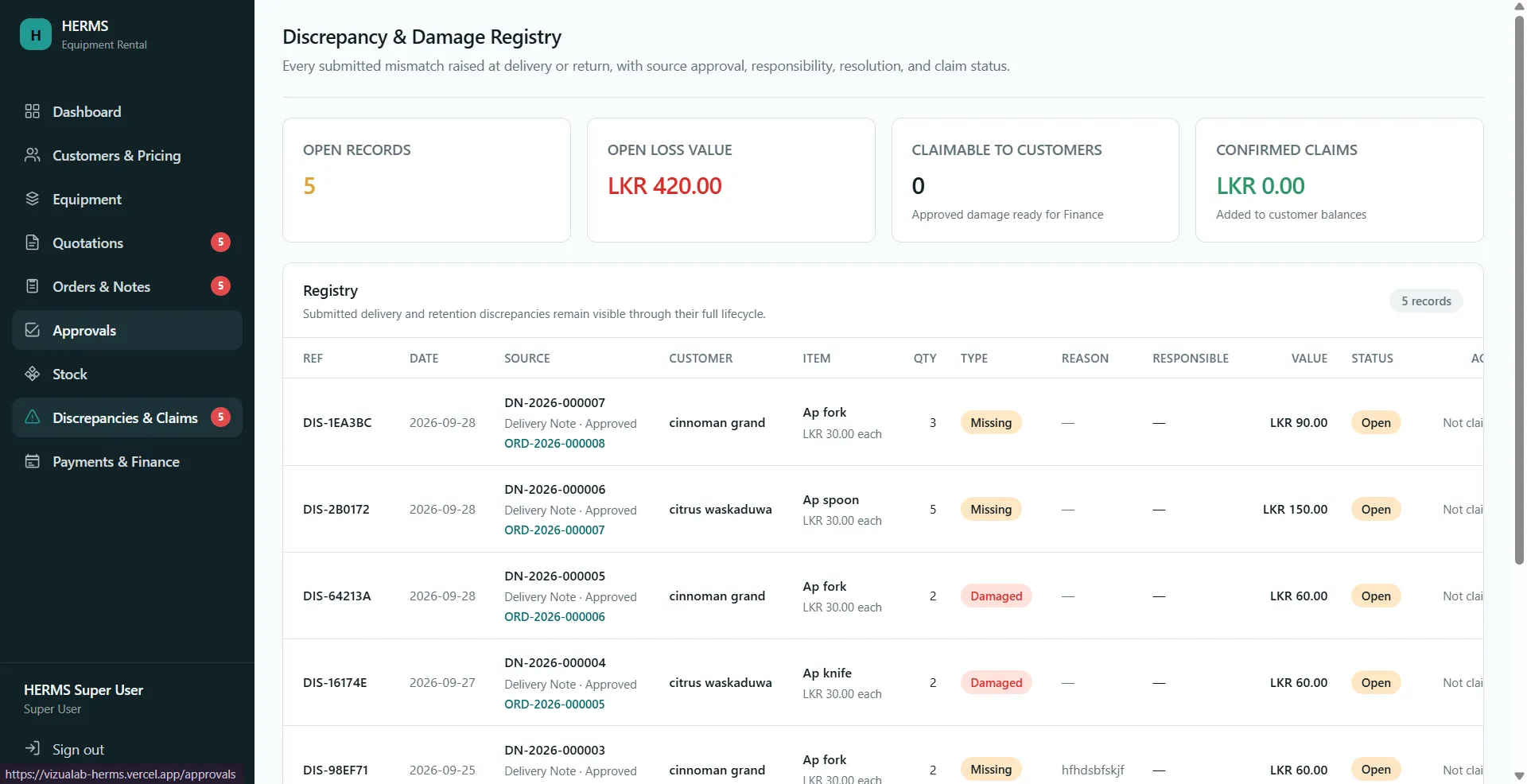Select Discrepancies & Claims in sidebar
The width and height of the screenshot is (1527, 784).
point(127,417)
